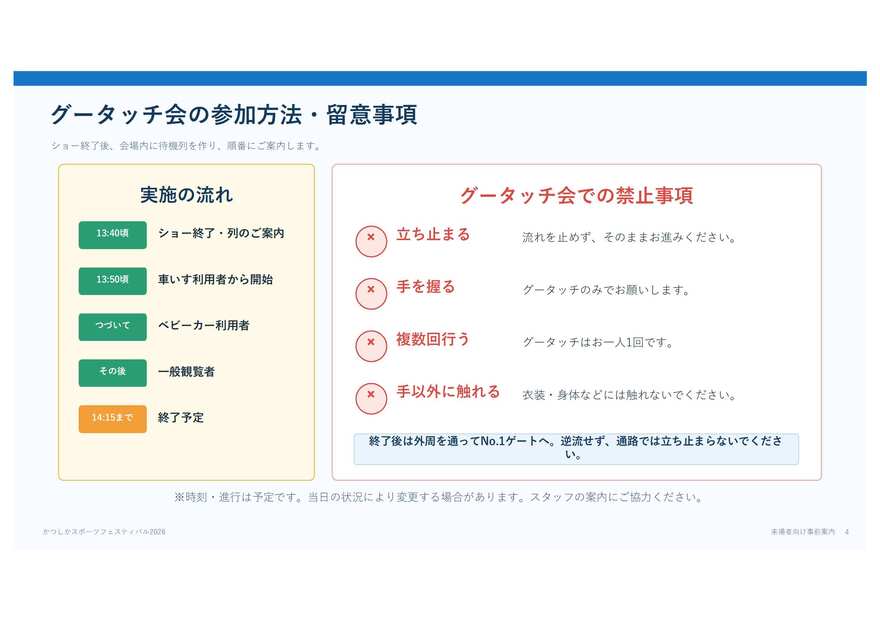Click the green 13:40頃 time badge

pos(112,235)
